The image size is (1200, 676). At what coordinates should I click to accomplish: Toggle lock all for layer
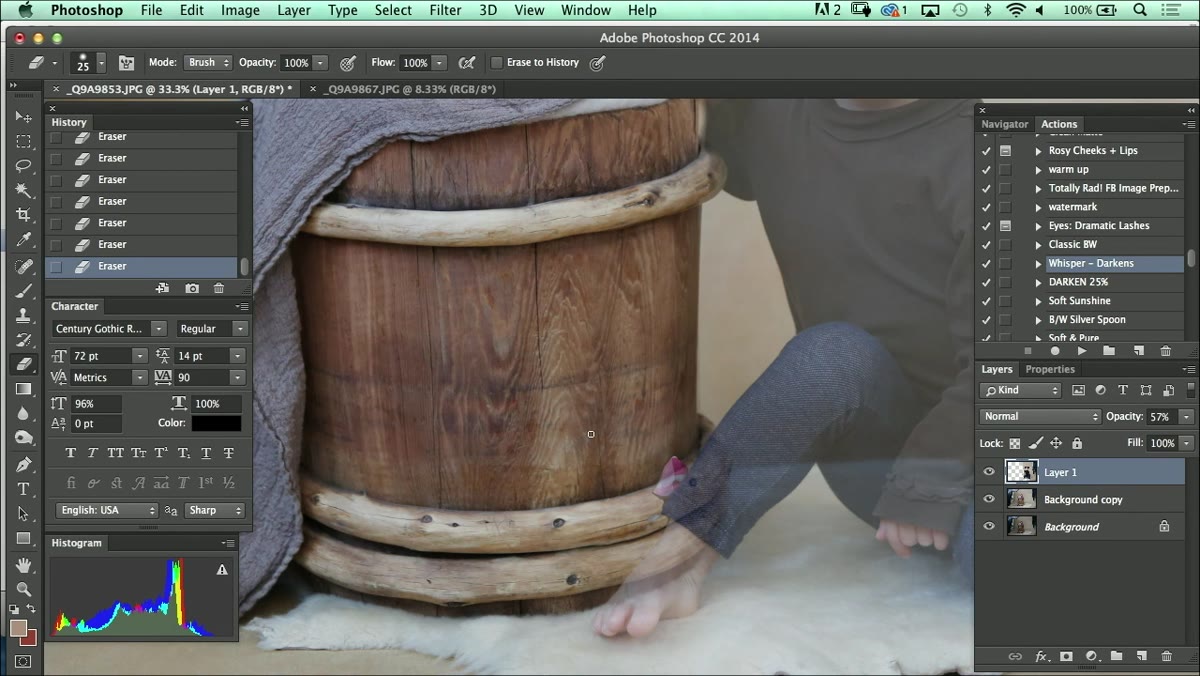pyautogui.click(x=1077, y=443)
